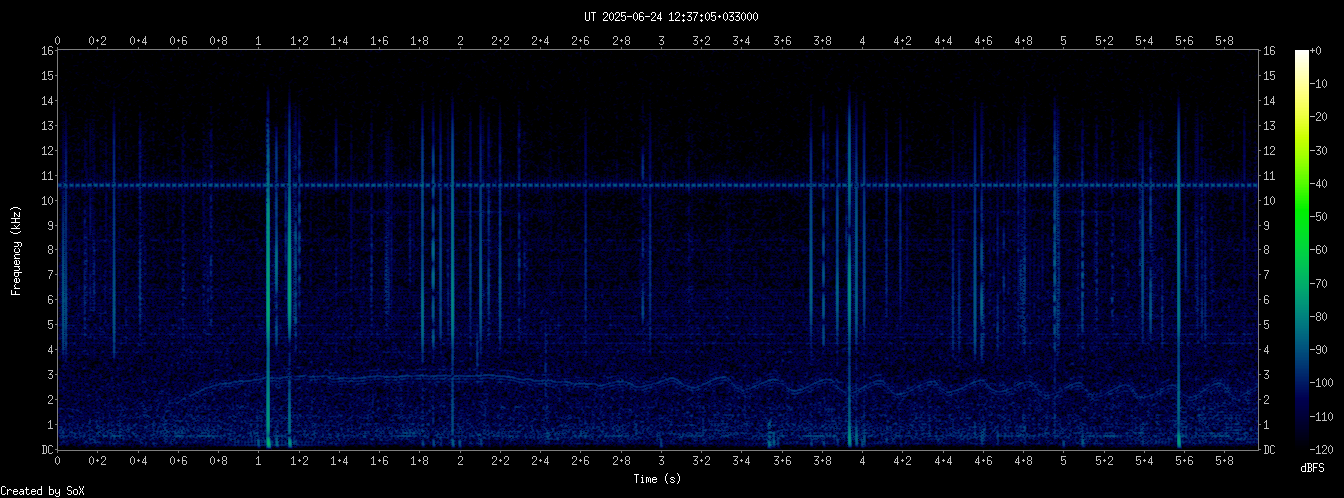Select "5" on the bottom time axis

1064,461
